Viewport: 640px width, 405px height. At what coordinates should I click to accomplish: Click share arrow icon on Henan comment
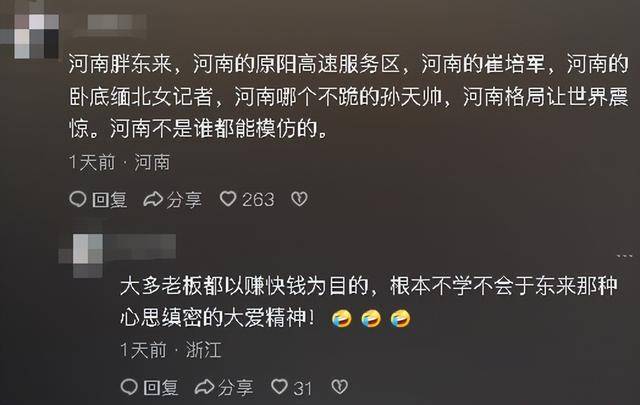(153, 199)
